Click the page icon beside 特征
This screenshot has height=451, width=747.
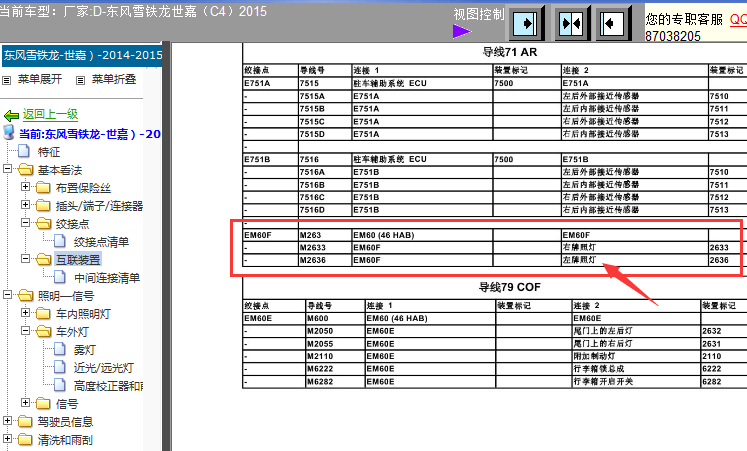[24, 151]
